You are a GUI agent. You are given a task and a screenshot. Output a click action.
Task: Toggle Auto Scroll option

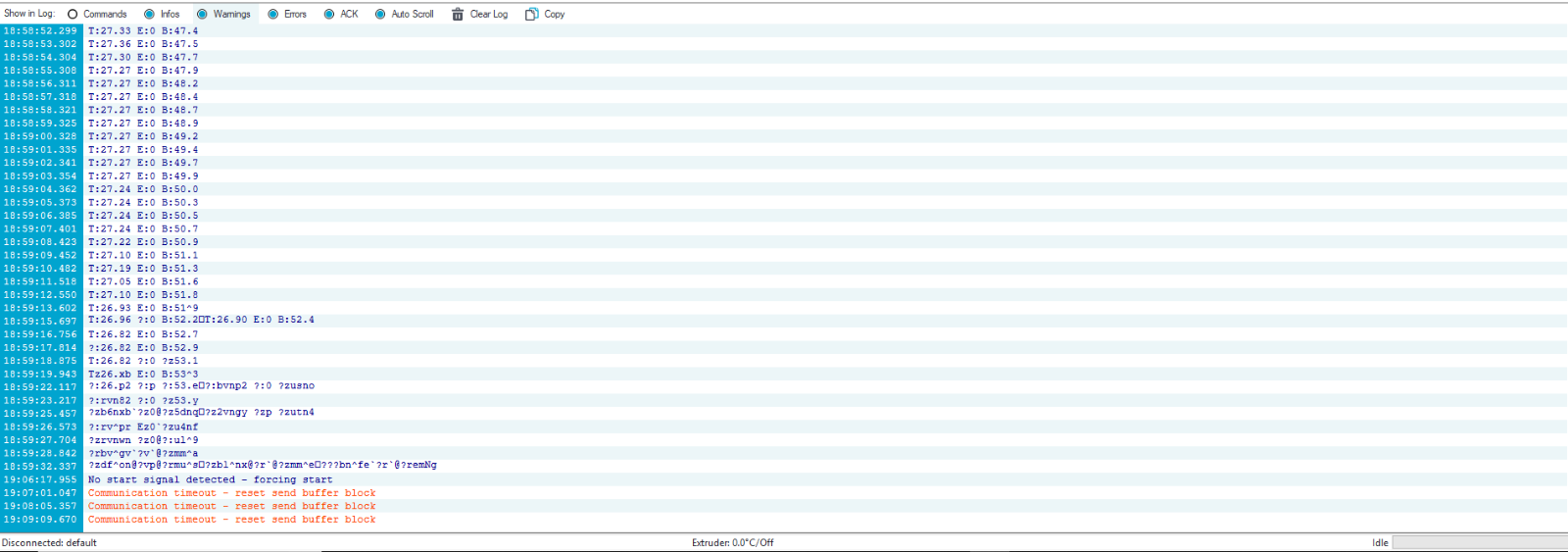click(404, 14)
